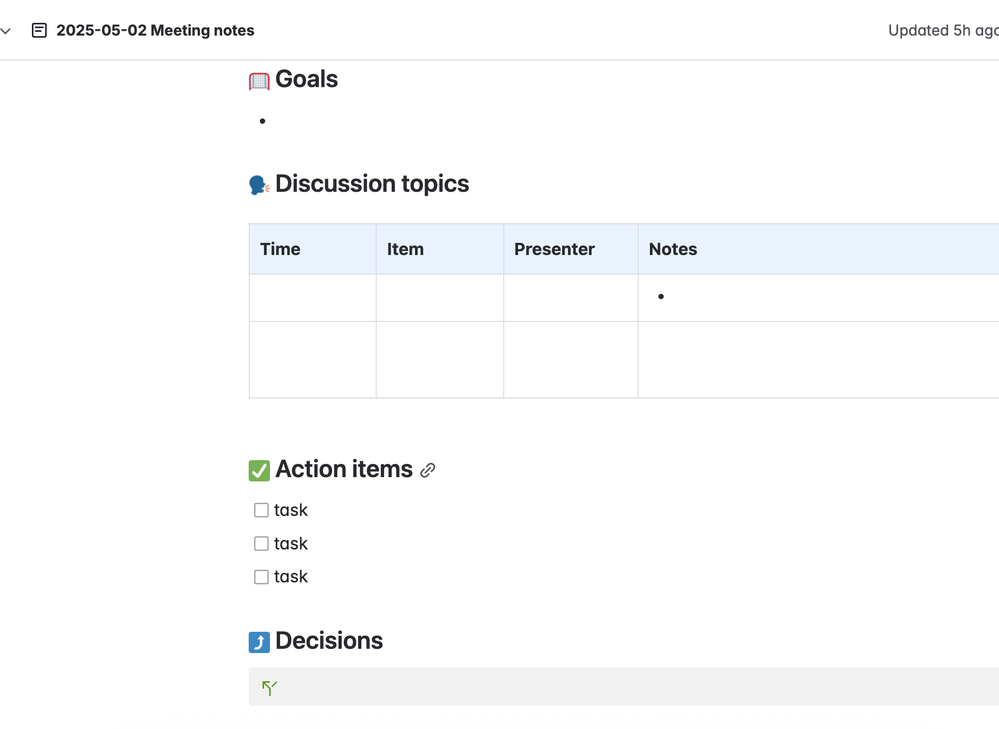
Task: Click the green checkmark emoji beside Action items
Action: [x=259, y=470]
